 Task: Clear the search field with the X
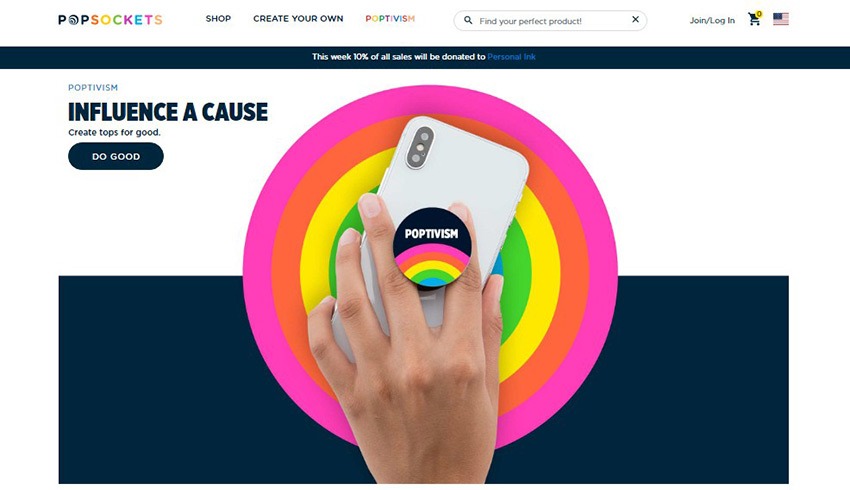(x=635, y=20)
